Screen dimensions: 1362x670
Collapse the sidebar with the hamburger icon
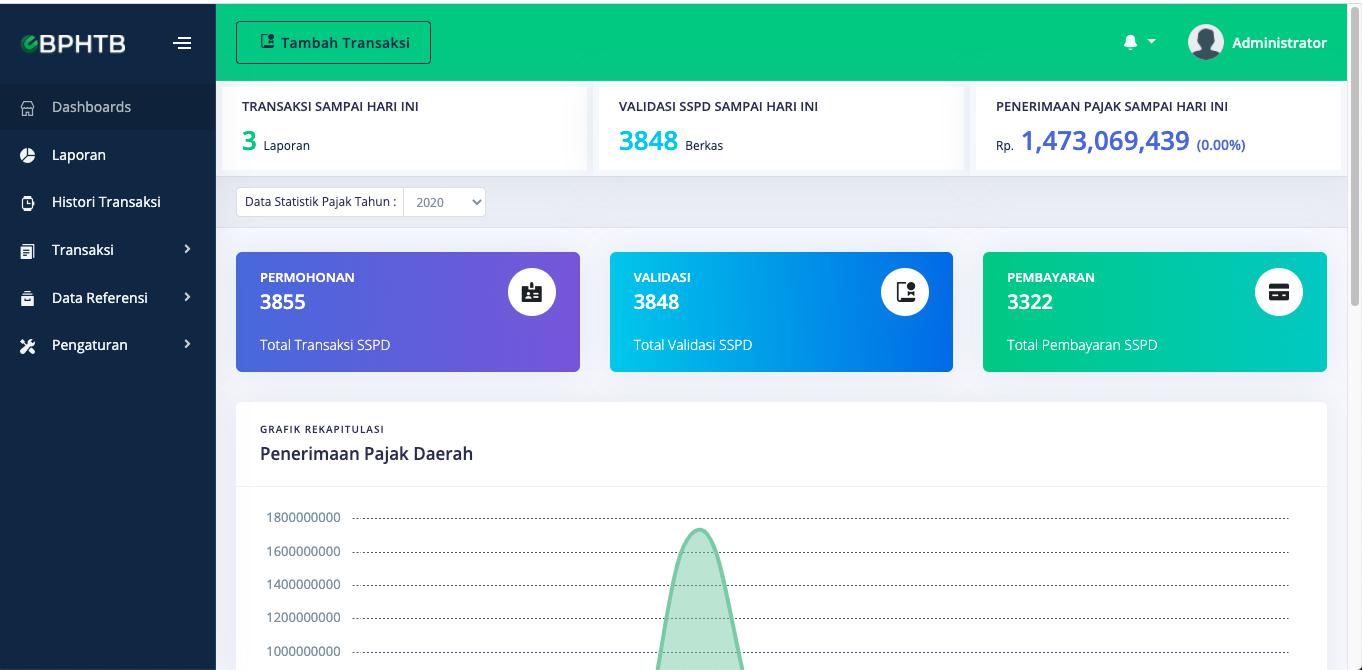point(182,43)
